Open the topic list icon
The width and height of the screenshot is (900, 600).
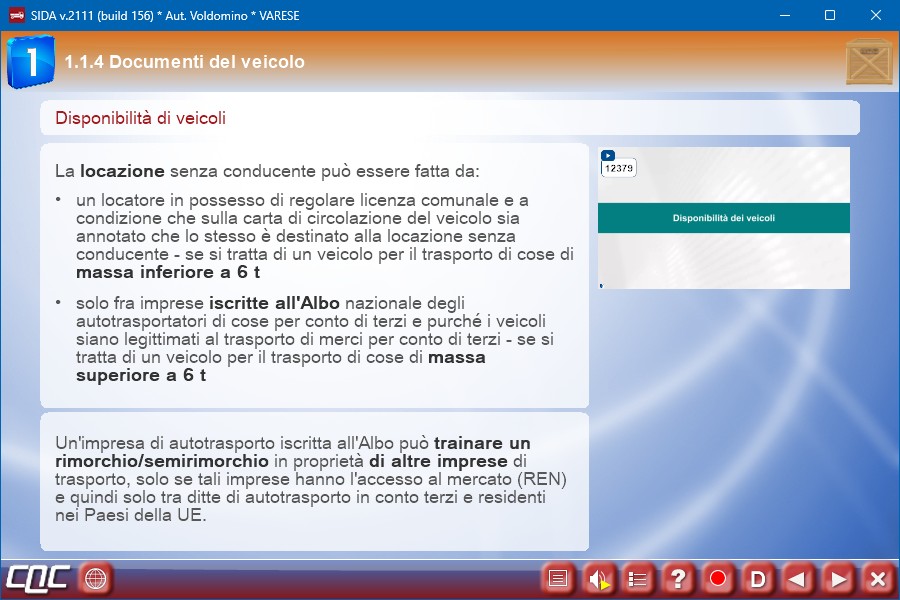[638, 578]
